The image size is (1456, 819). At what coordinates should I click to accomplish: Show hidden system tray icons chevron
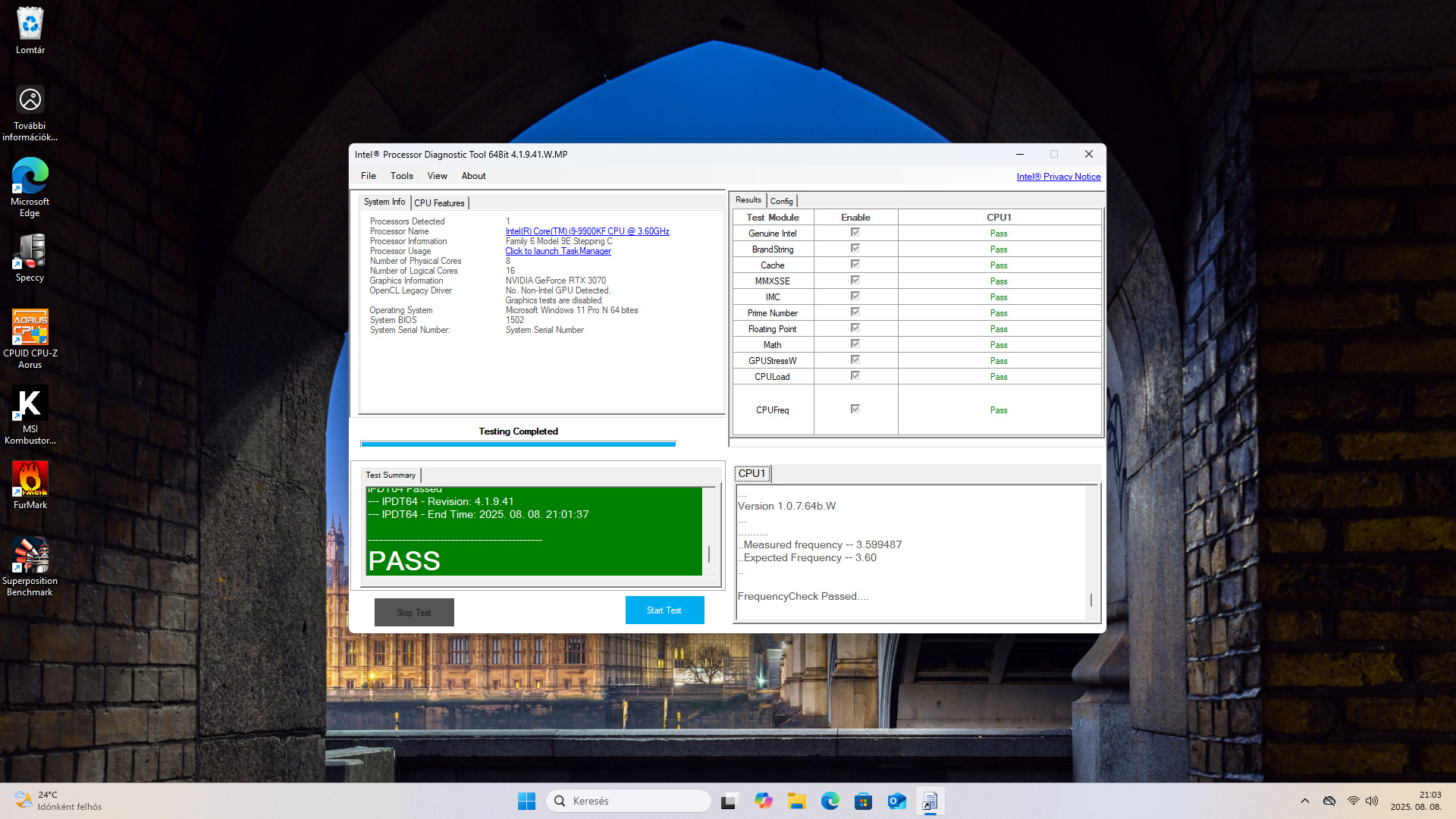click(1304, 801)
